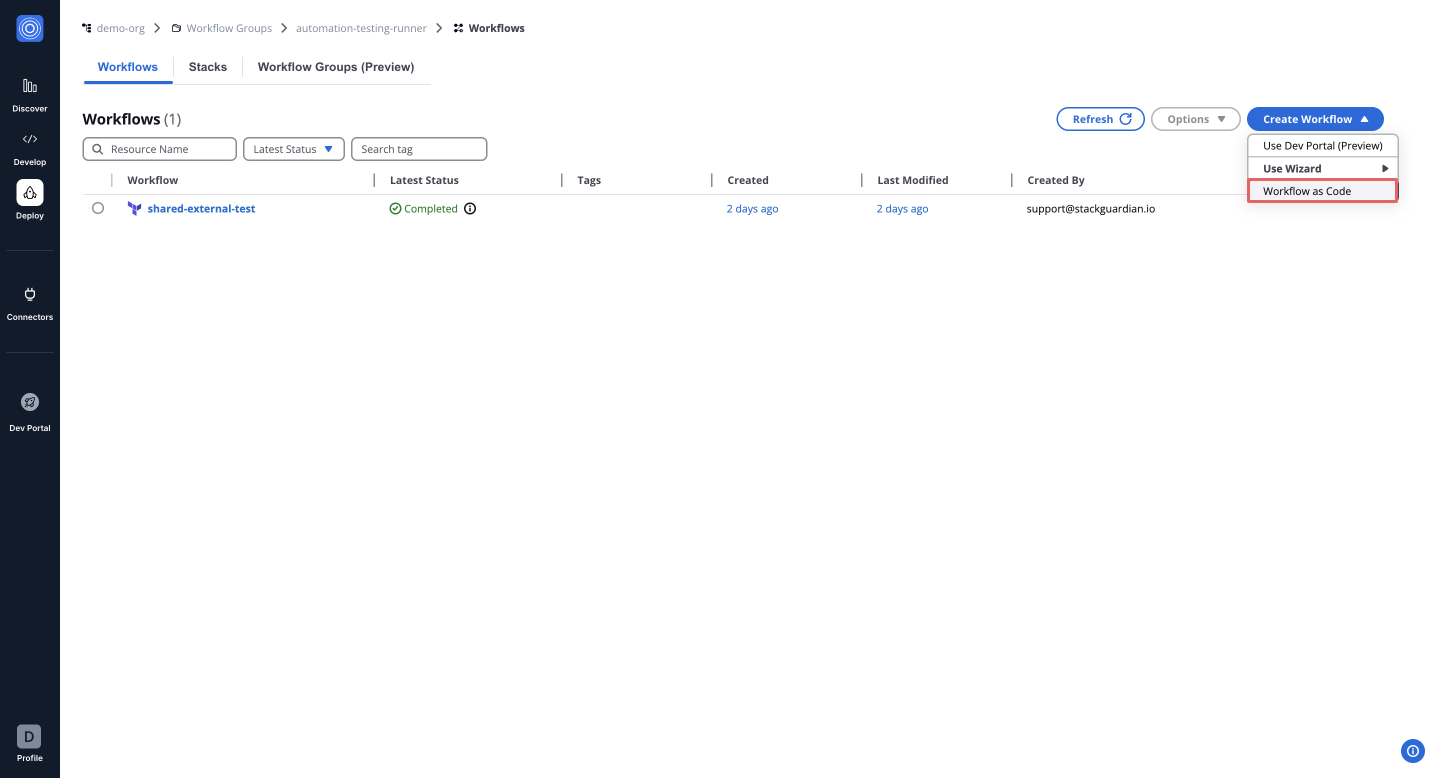Click the Refresh button
This screenshot has height=778, width=1440.
coord(1100,119)
